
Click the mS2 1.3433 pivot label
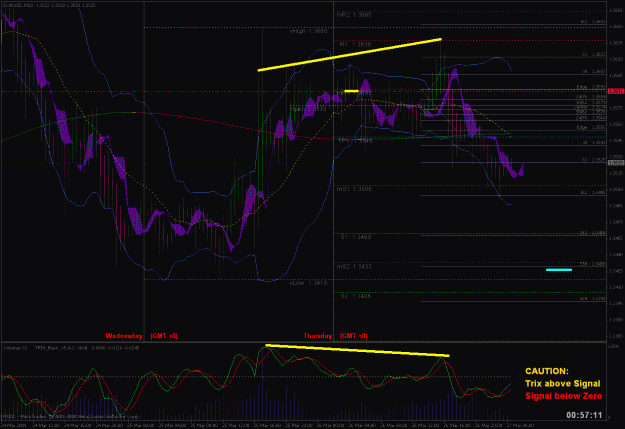(x=354, y=266)
